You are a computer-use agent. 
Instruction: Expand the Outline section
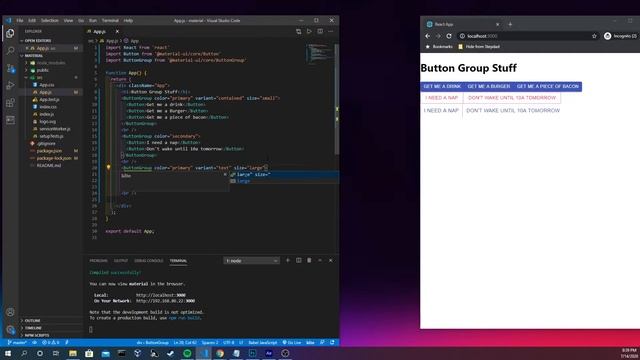click(32, 320)
